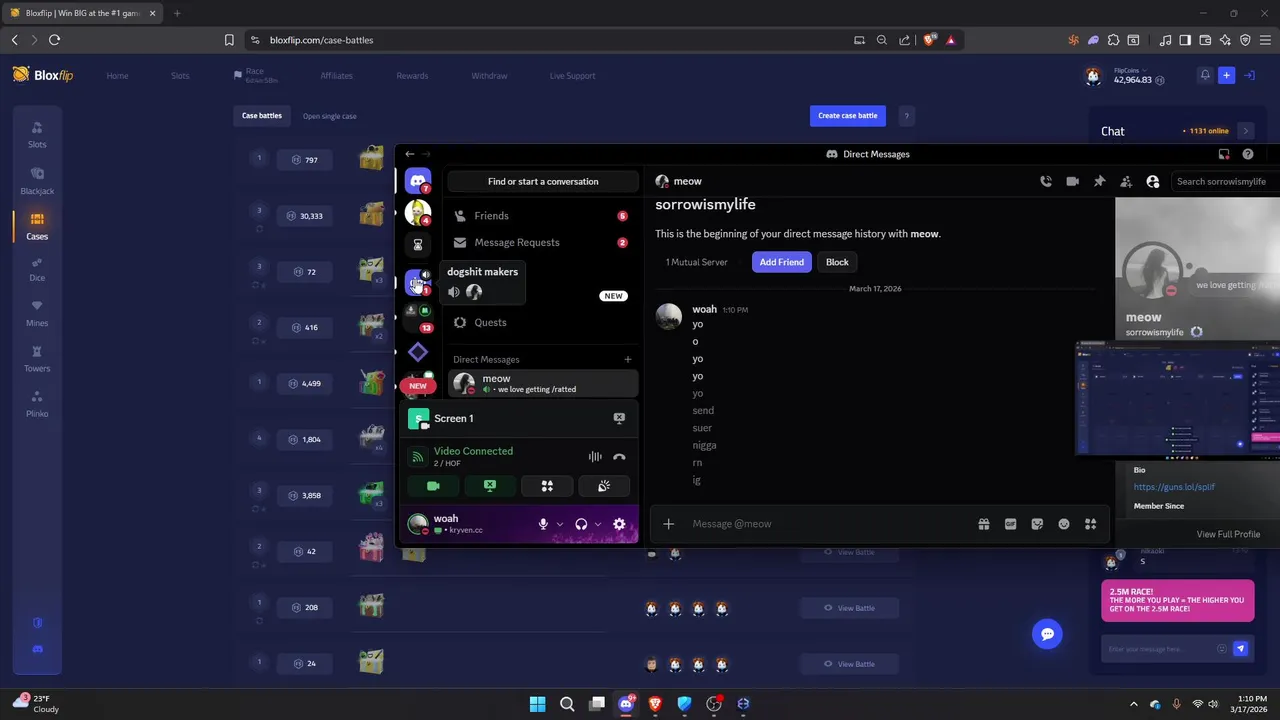Open activities launcher in voice panel
Image resolution: width=1280 pixels, height=720 pixels.
coord(547,486)
